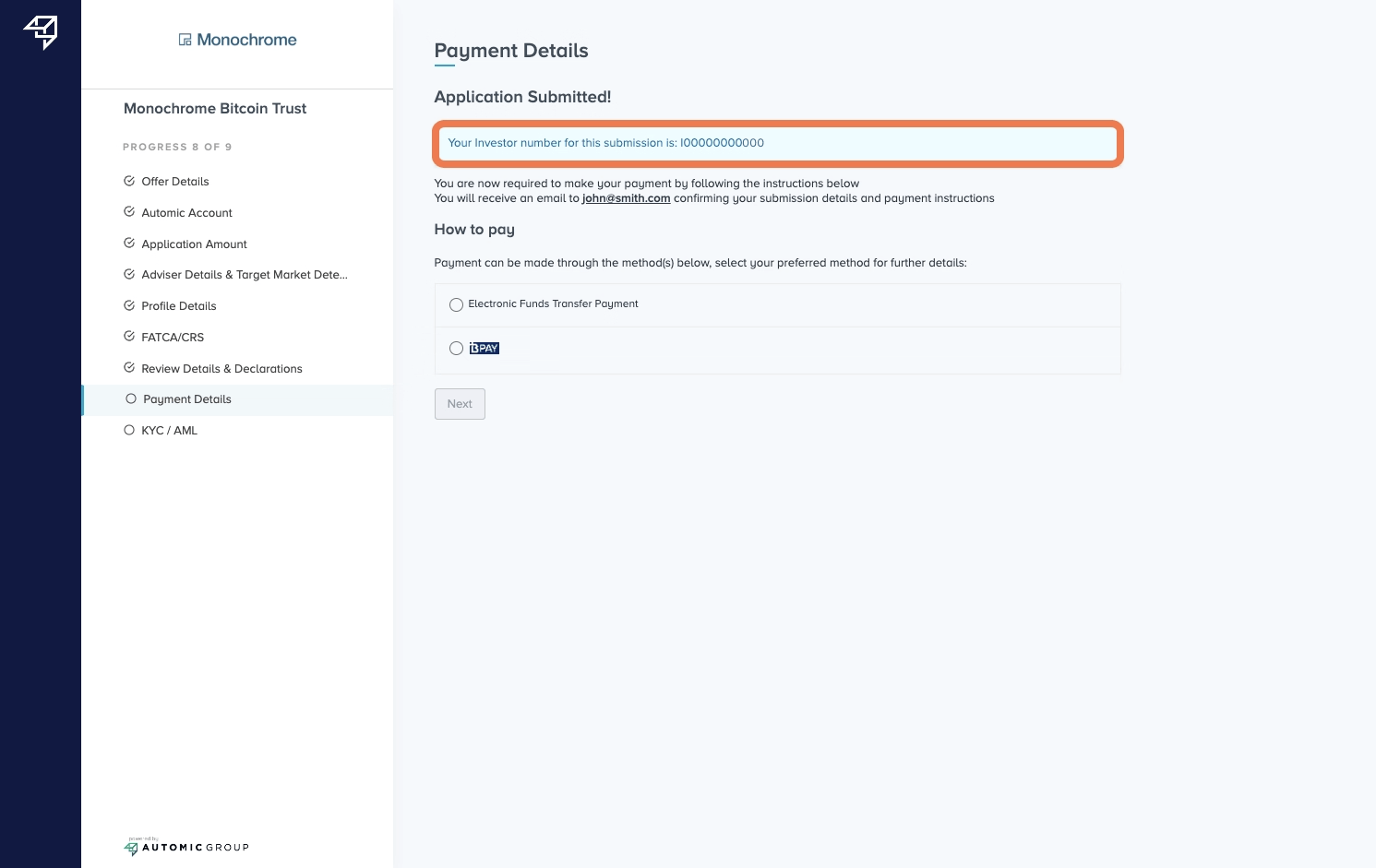Go to Application Amount step
Screen dimensions: 1376x868
coord(194,244)
